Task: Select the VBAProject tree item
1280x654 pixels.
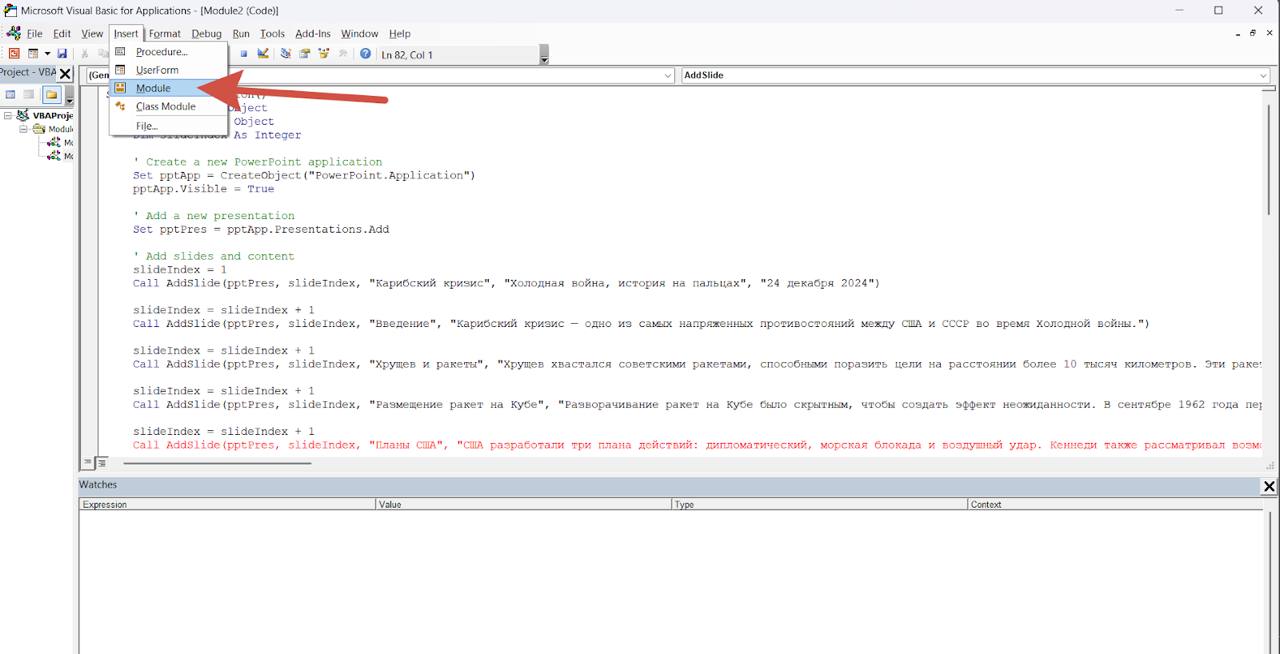Action: tap(52, 115)
